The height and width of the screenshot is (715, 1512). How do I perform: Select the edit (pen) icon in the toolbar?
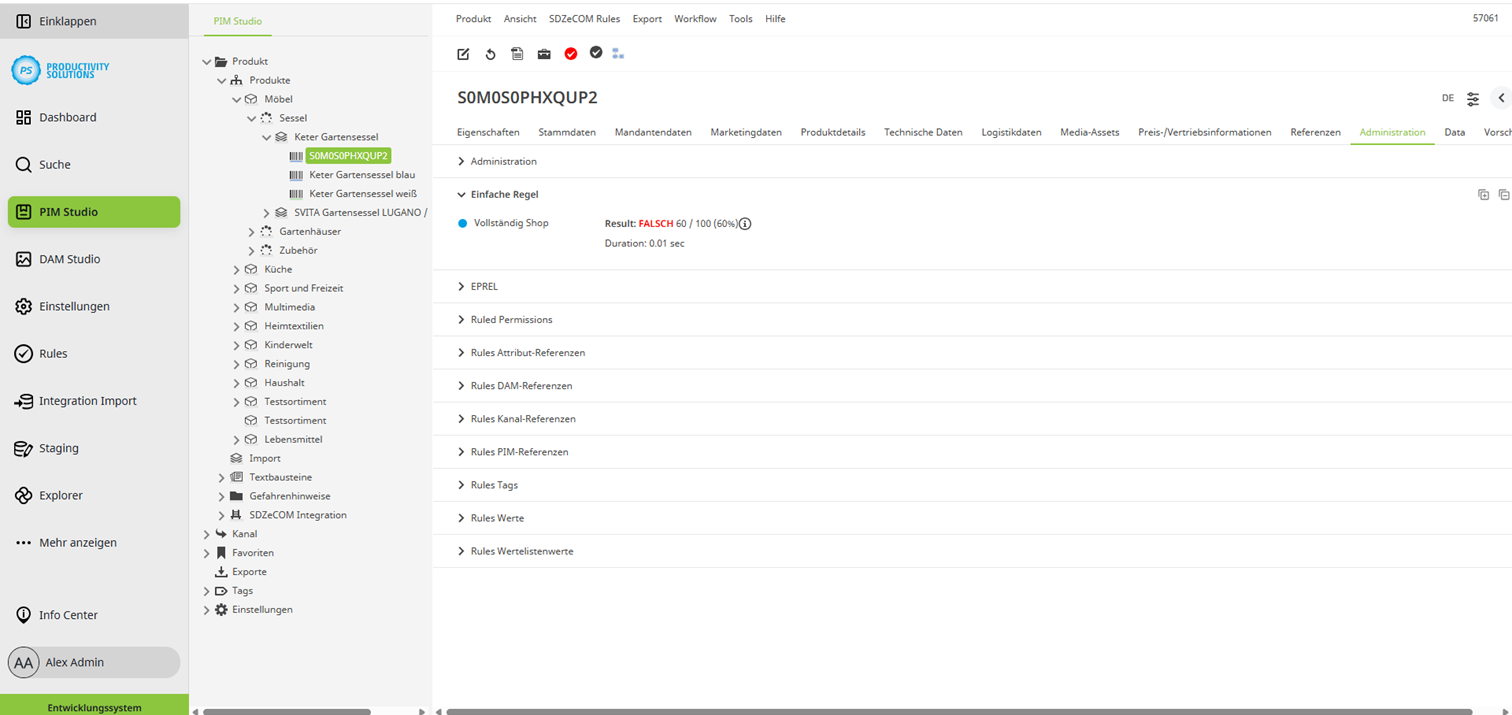pos(463,54)
